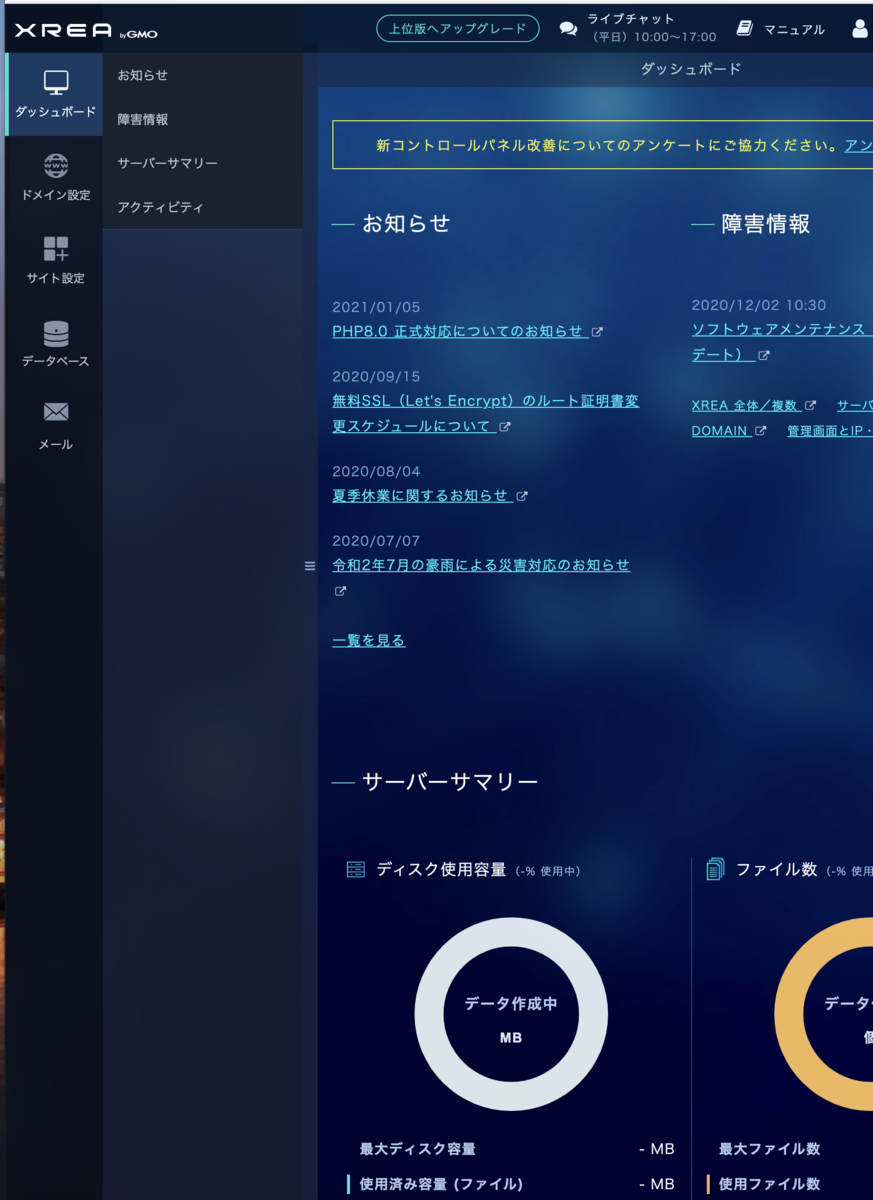The height and width of the screenshot is (1200, 873).
Task: Open the DOMAIN maintenance link
Action: [x=720, y=430]
